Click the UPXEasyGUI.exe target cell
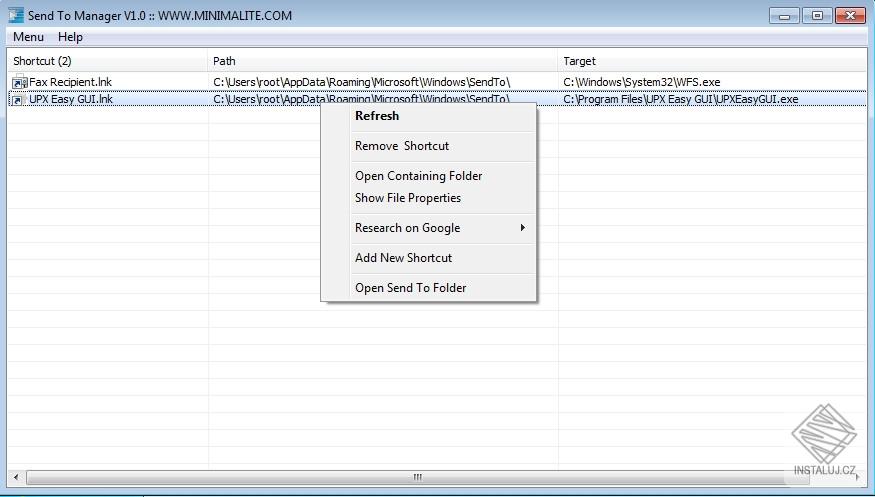This screenshot has height=497, width=875. click(x=681, y=99)
